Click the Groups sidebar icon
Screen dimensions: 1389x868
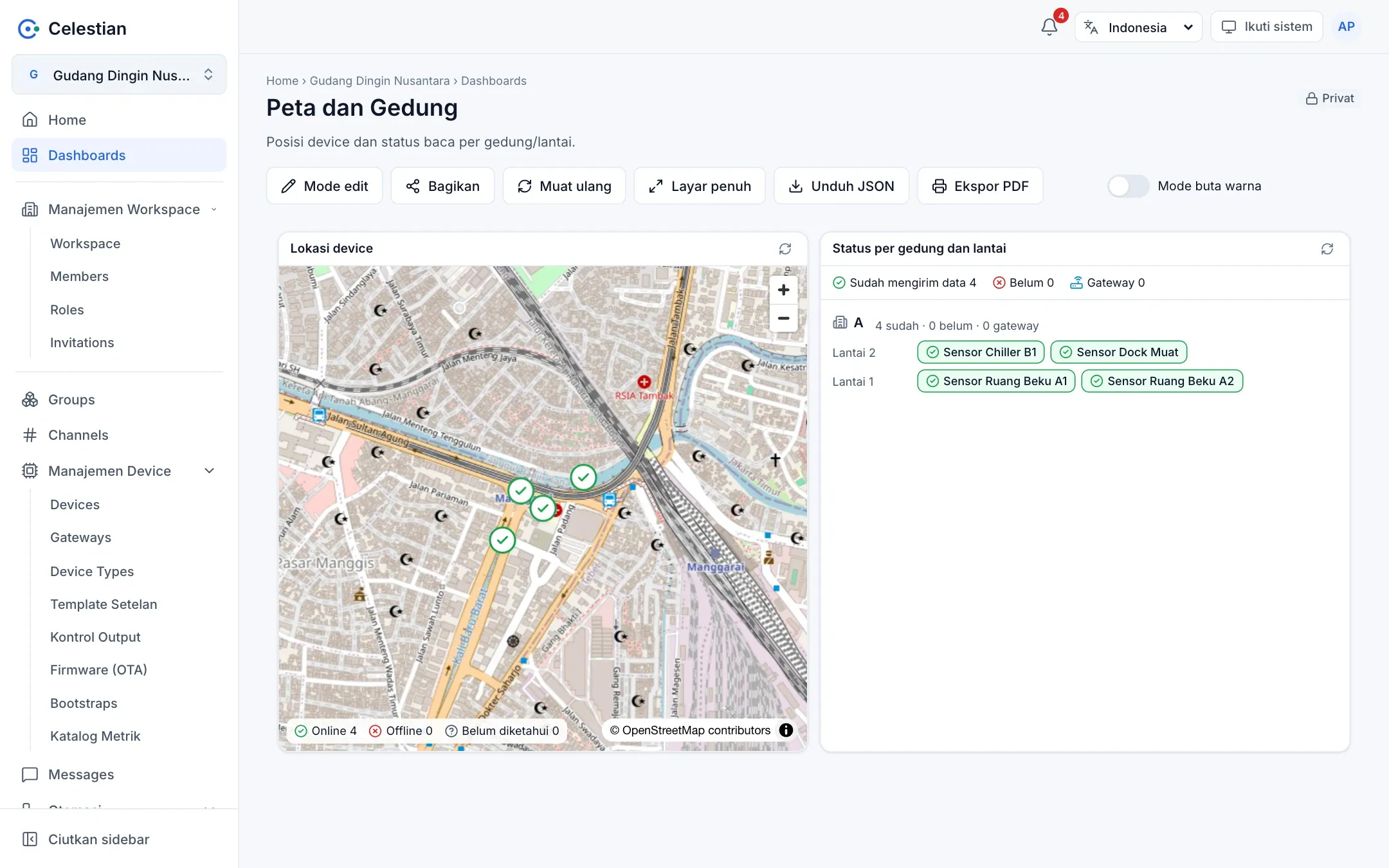tap(30, 399)
